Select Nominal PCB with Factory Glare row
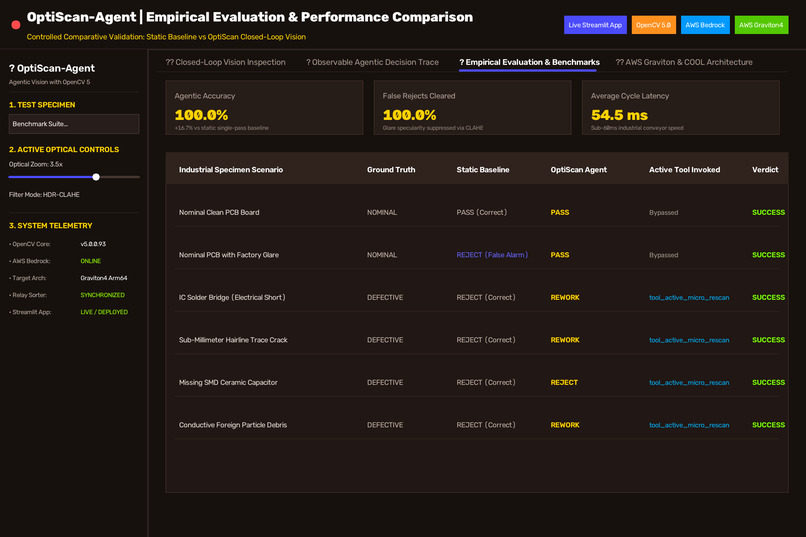The height and width of the screenshot is (537, 806). (477, 255)
